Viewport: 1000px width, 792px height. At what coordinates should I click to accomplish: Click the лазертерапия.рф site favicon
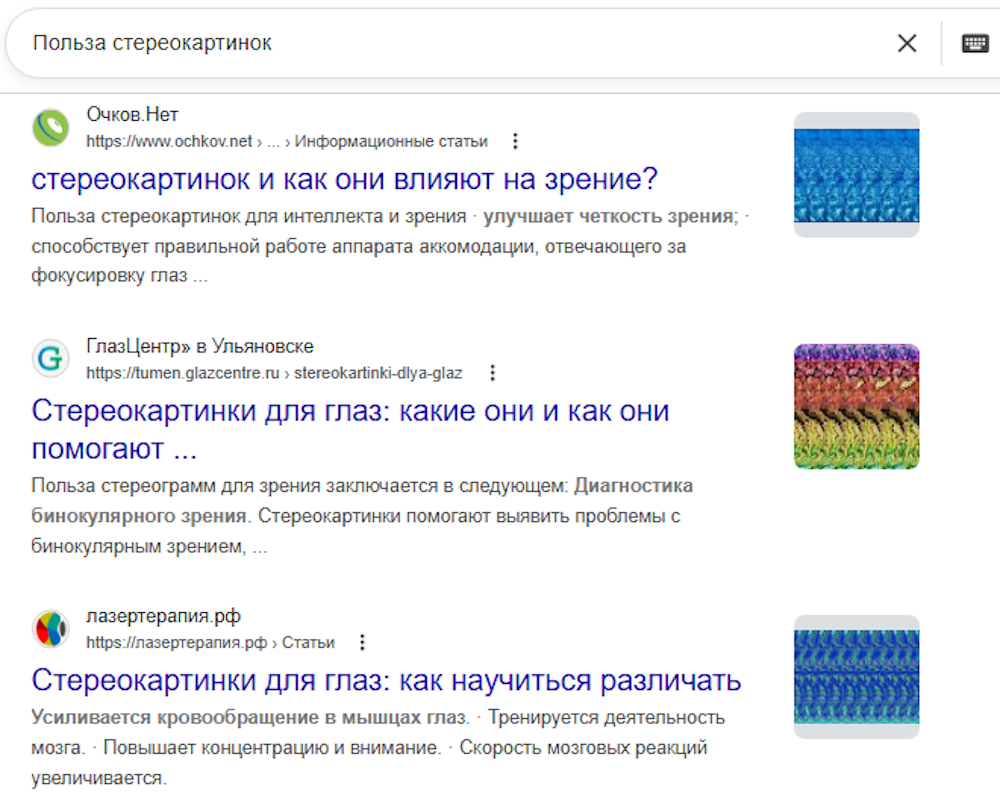(51, 629)
